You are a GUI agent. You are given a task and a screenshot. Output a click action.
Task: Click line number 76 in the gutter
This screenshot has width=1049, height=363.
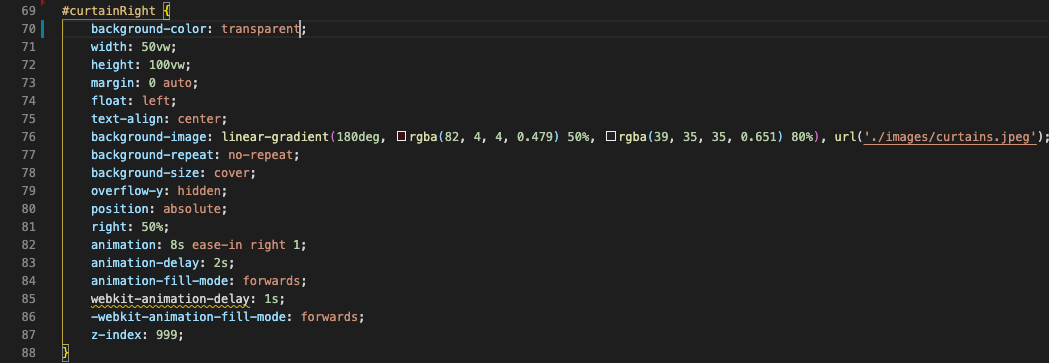(28, 137)
